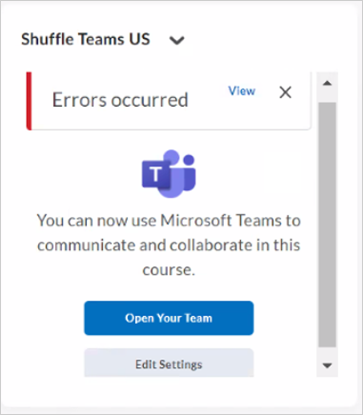Click the vertical scrollbar thumb
The image size is (363, 415).
327,225
